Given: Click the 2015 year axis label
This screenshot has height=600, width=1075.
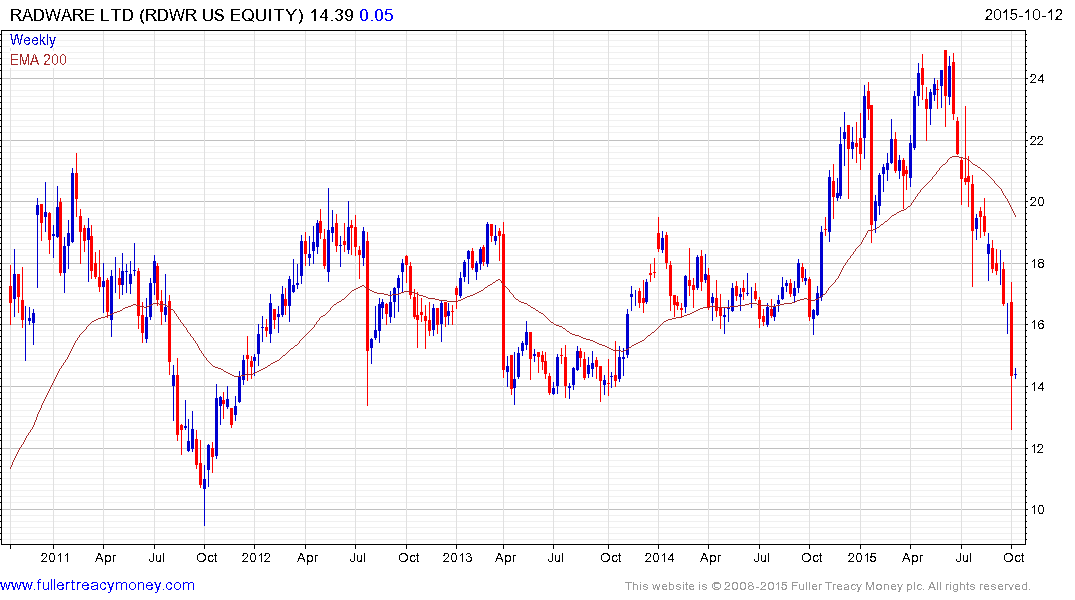Looking at the screenshot, I should pos(861,557).
